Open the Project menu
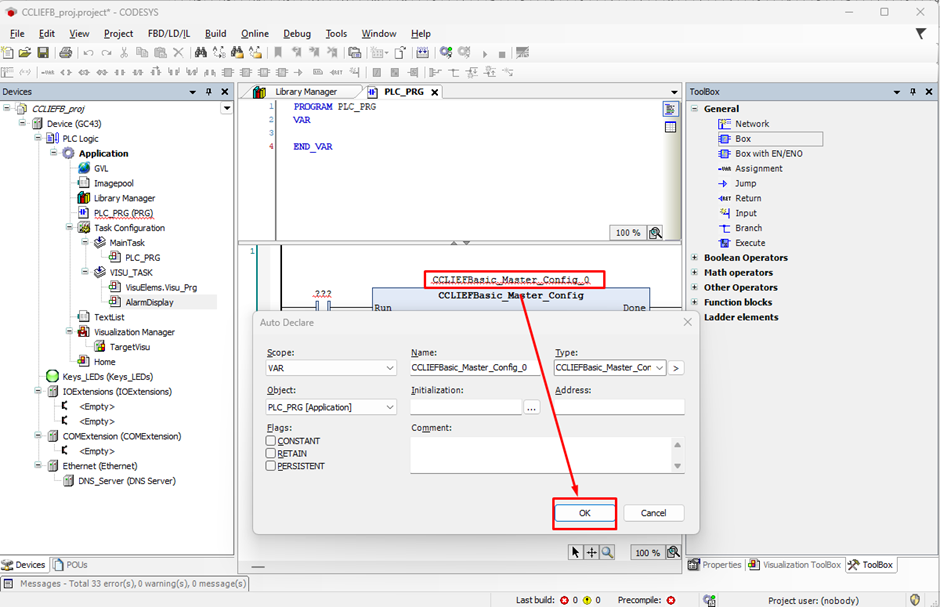This screenshot has height=607, width=940. pos(118,34)
